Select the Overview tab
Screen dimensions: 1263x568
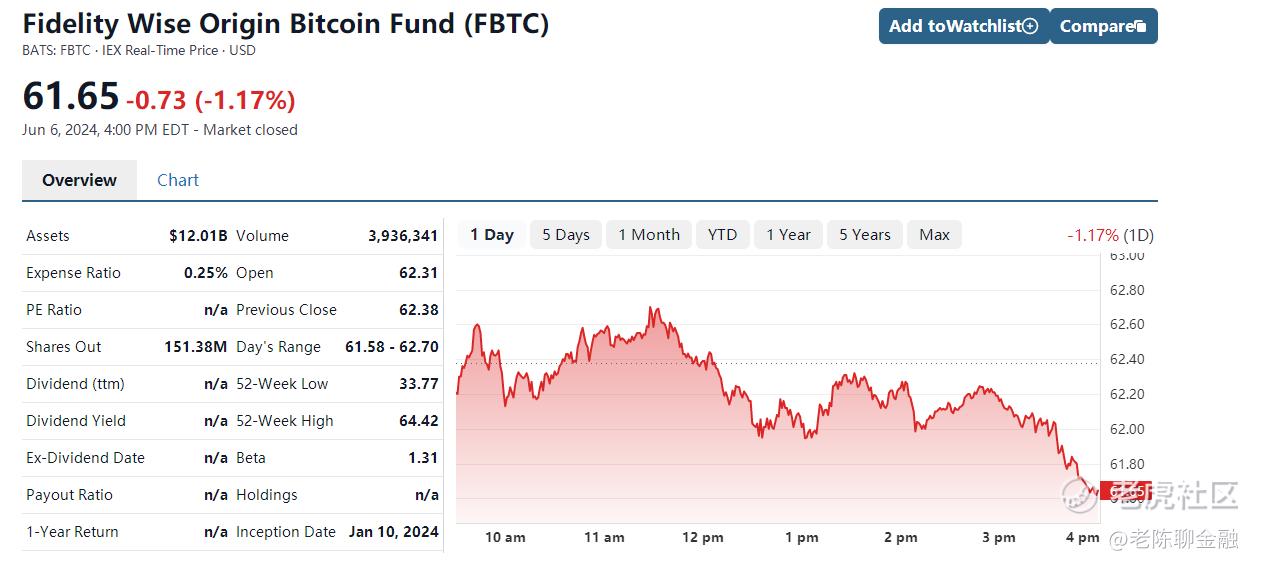[x=79, y=180]
